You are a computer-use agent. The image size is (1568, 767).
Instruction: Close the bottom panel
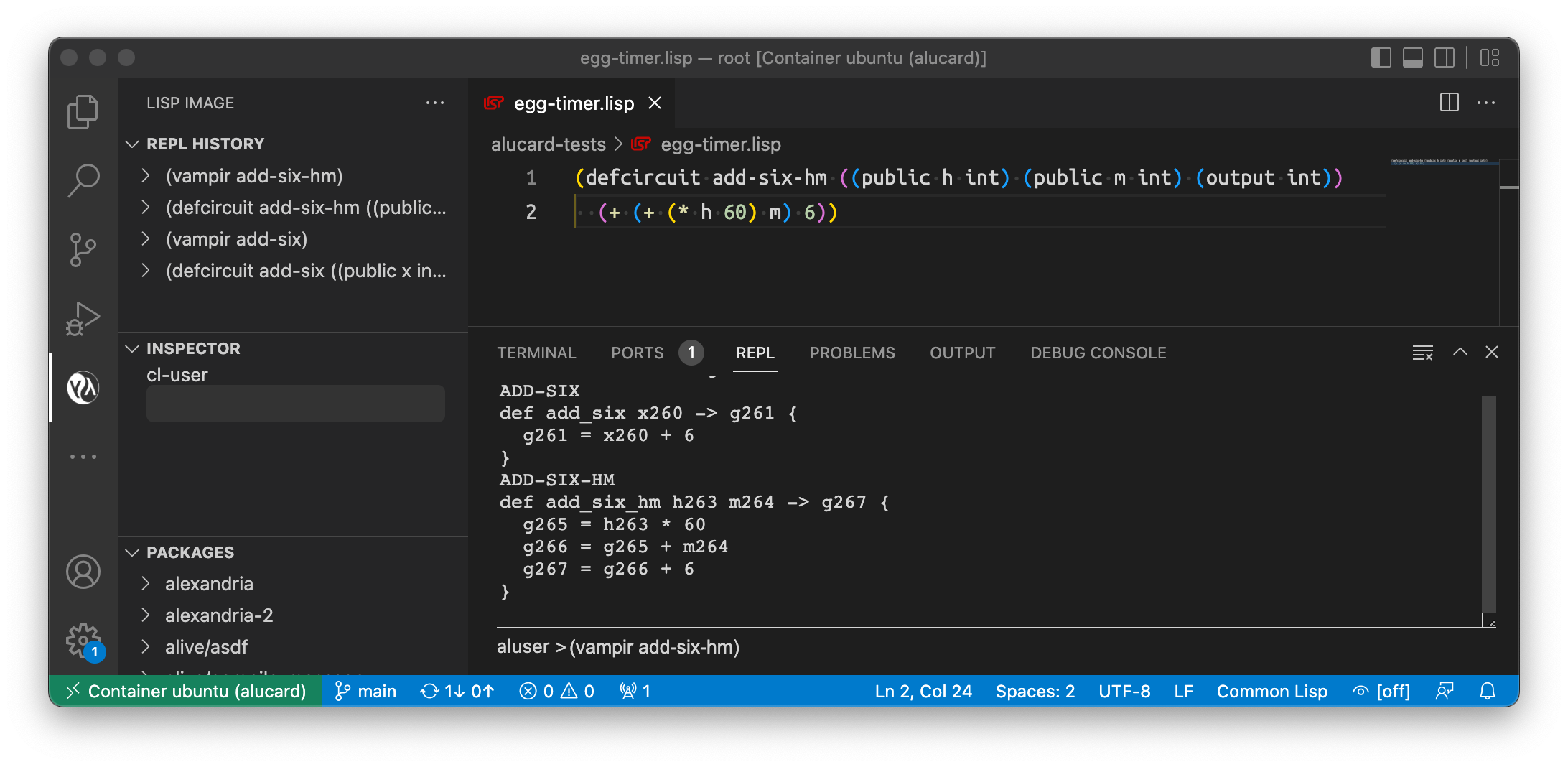(1492, 352)
